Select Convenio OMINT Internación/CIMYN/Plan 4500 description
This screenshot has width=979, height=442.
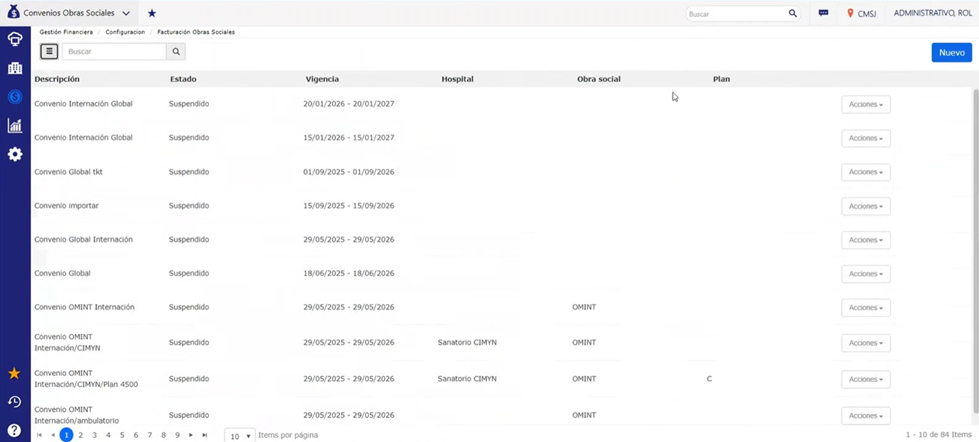[86, 379]
